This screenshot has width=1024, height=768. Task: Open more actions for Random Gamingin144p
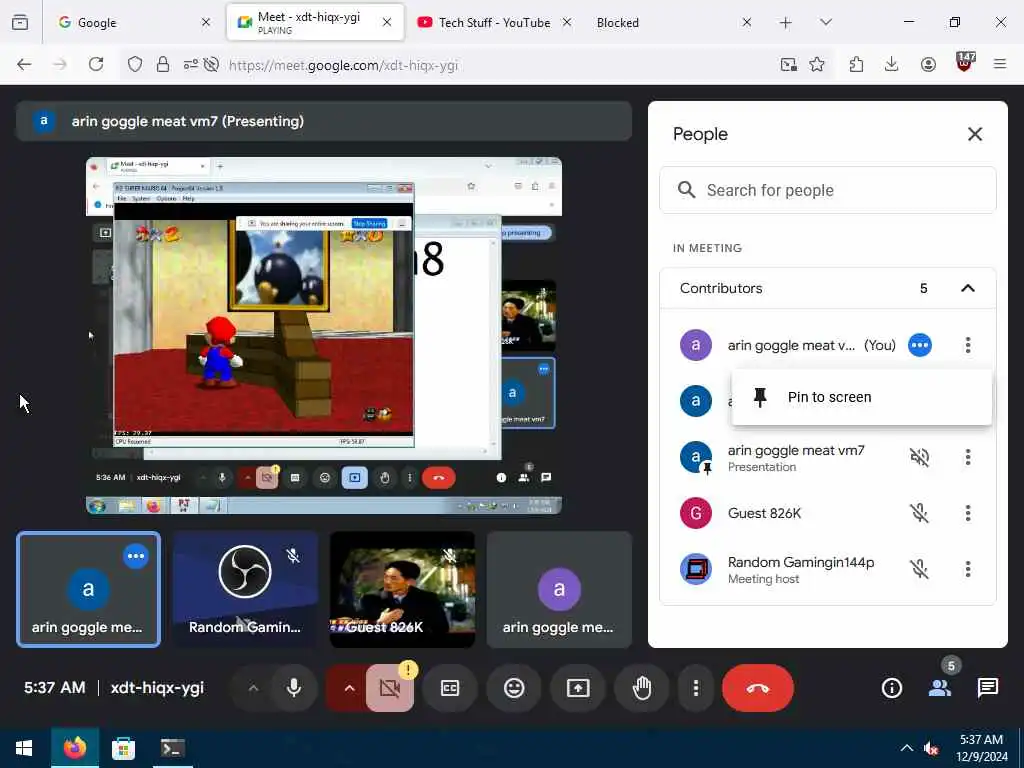coord(968,569)
